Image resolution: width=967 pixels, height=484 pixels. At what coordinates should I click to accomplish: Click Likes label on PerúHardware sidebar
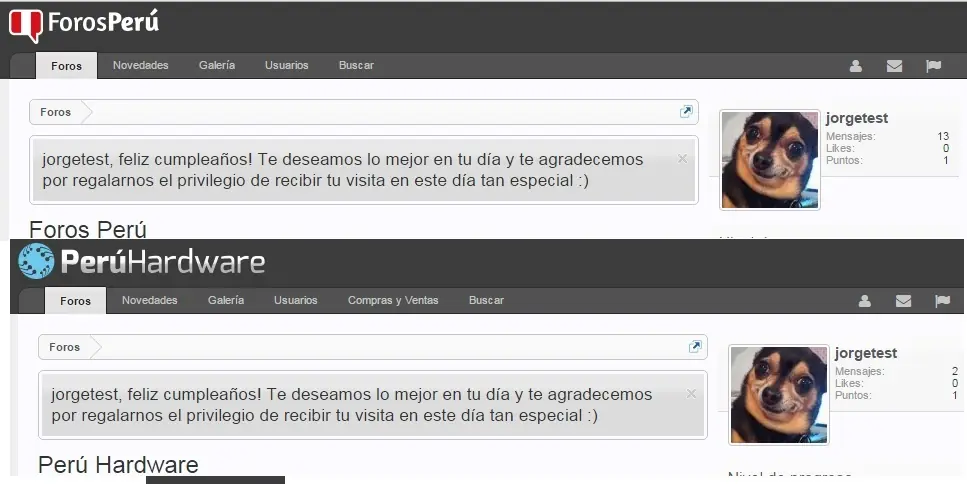point(849,383)
